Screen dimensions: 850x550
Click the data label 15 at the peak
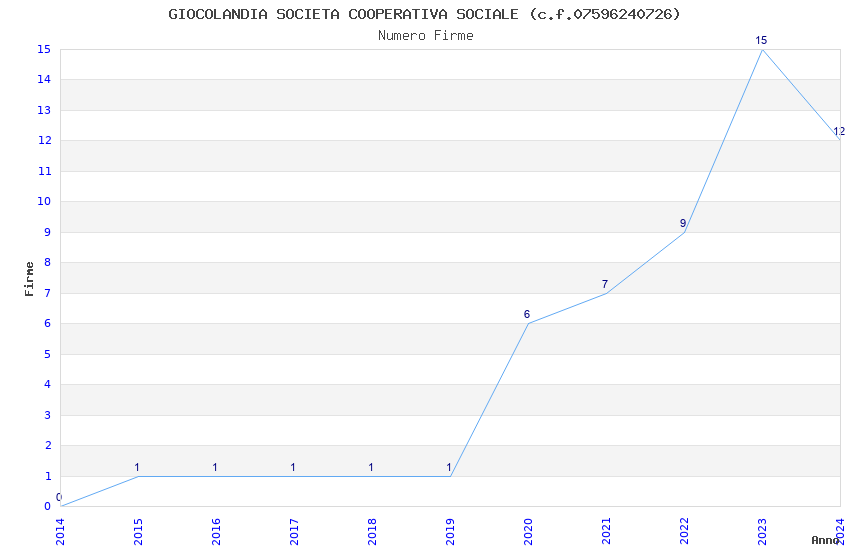tap(761, 40)
